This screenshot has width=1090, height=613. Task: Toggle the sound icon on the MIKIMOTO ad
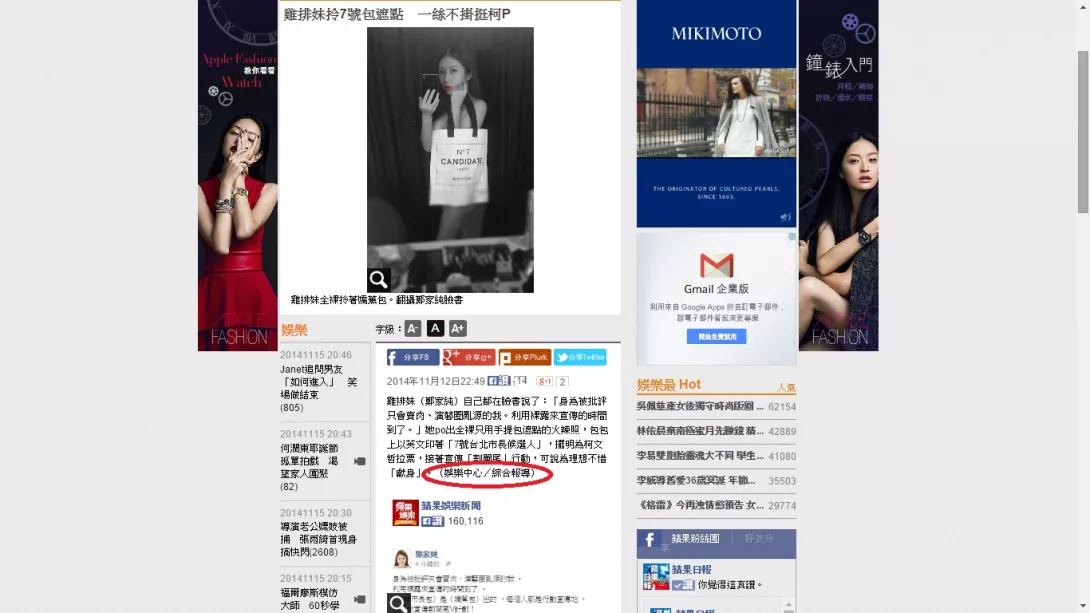[786, 218]
